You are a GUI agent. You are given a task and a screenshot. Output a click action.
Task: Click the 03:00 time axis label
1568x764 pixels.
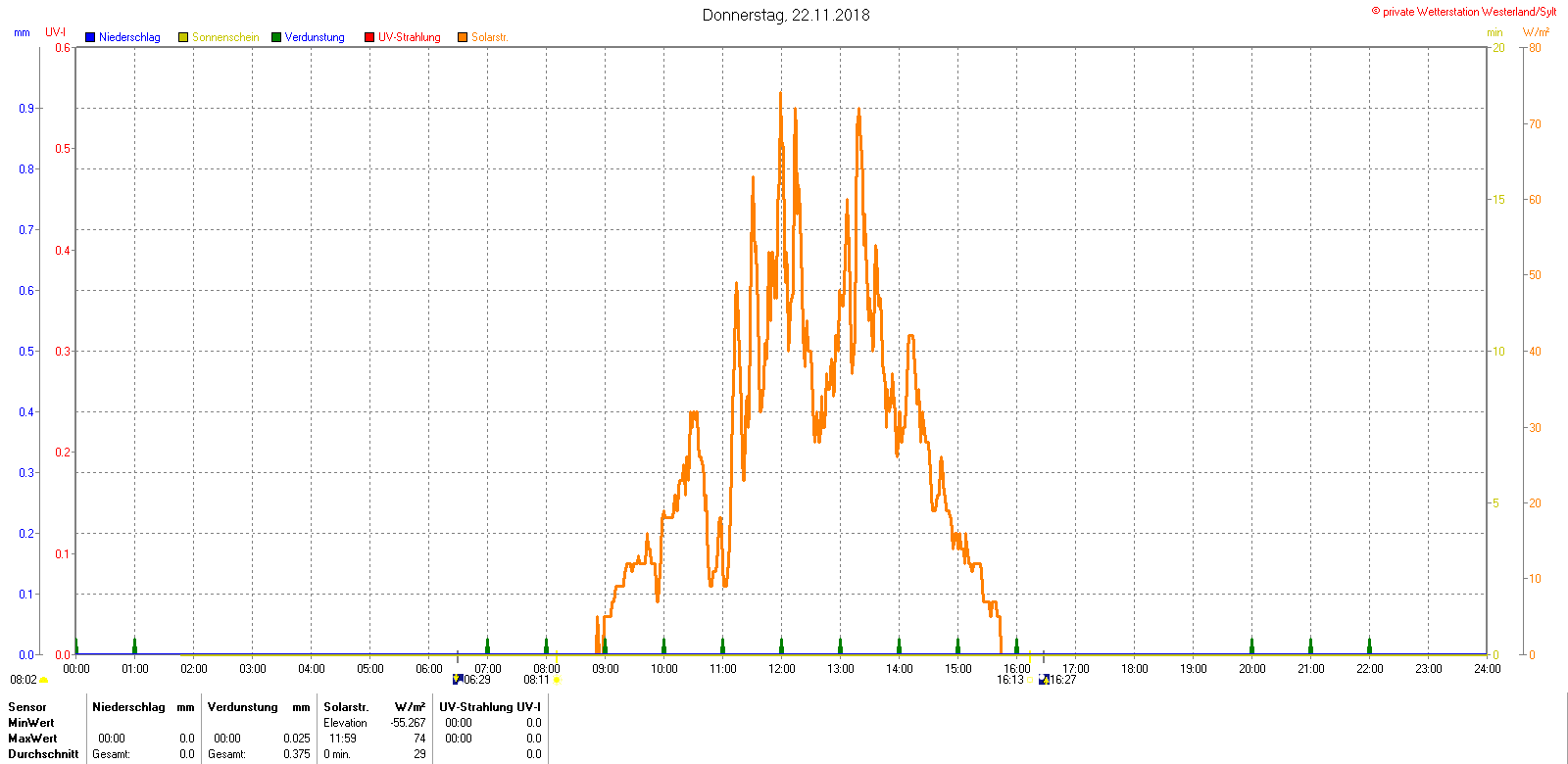pos(253,669)
